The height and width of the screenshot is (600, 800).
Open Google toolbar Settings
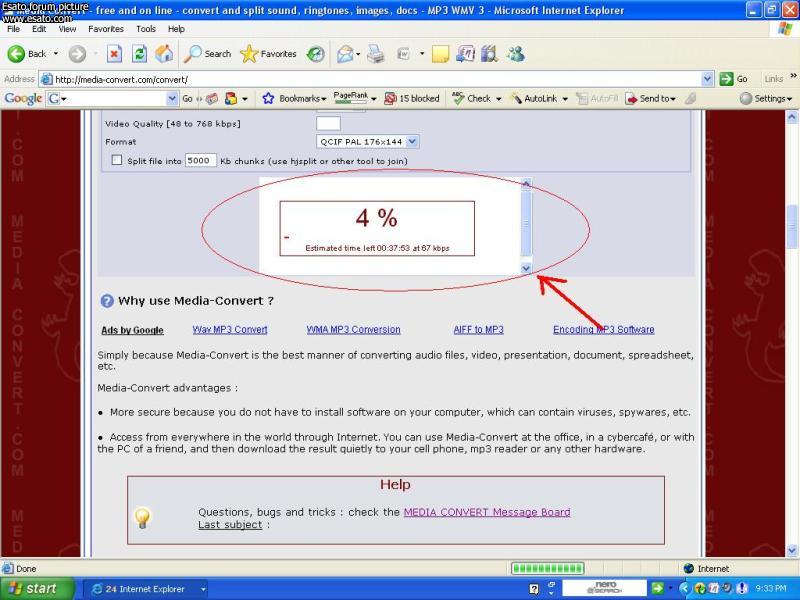[766, 98]
